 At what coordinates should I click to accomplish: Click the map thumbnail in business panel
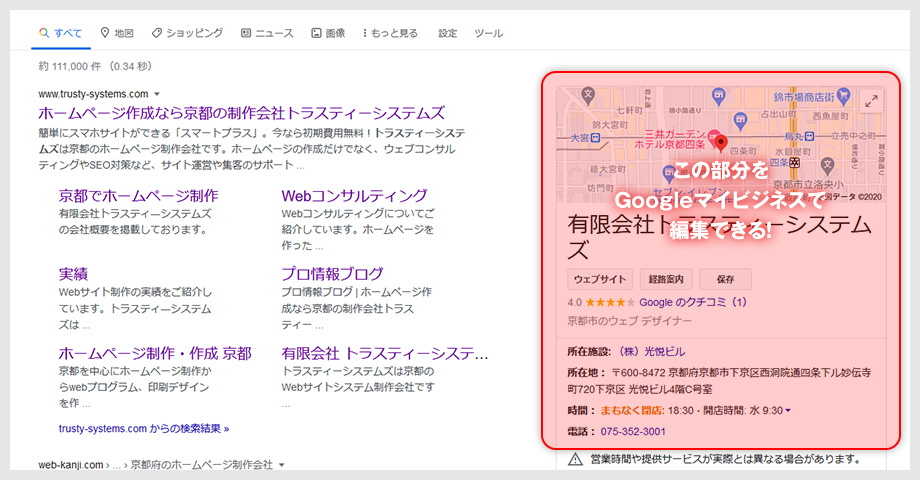(x=721, y=144)
